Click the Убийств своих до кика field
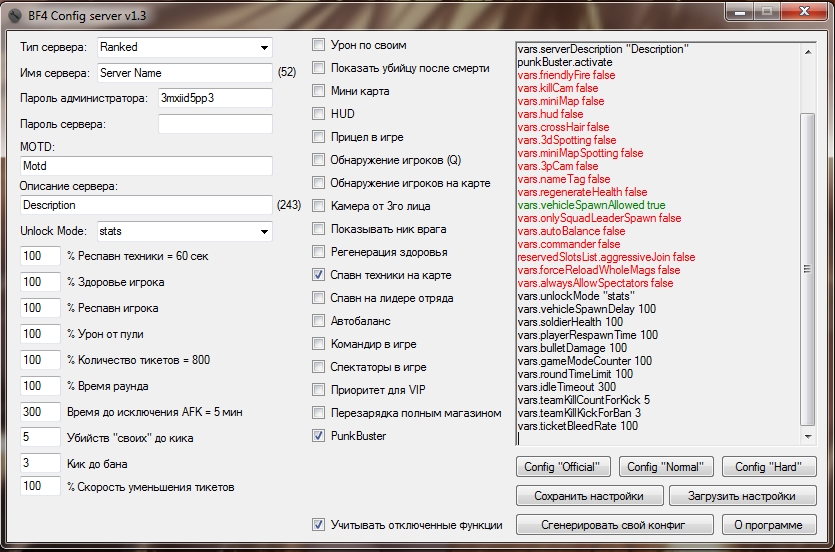This screenshot has width=835, height=552. [40, 438]
